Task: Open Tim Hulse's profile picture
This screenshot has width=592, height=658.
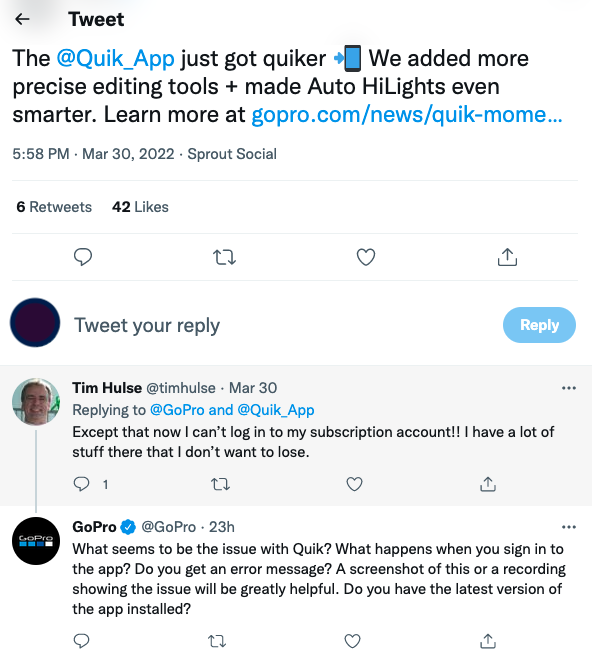Action: click(x=36, y=402)
